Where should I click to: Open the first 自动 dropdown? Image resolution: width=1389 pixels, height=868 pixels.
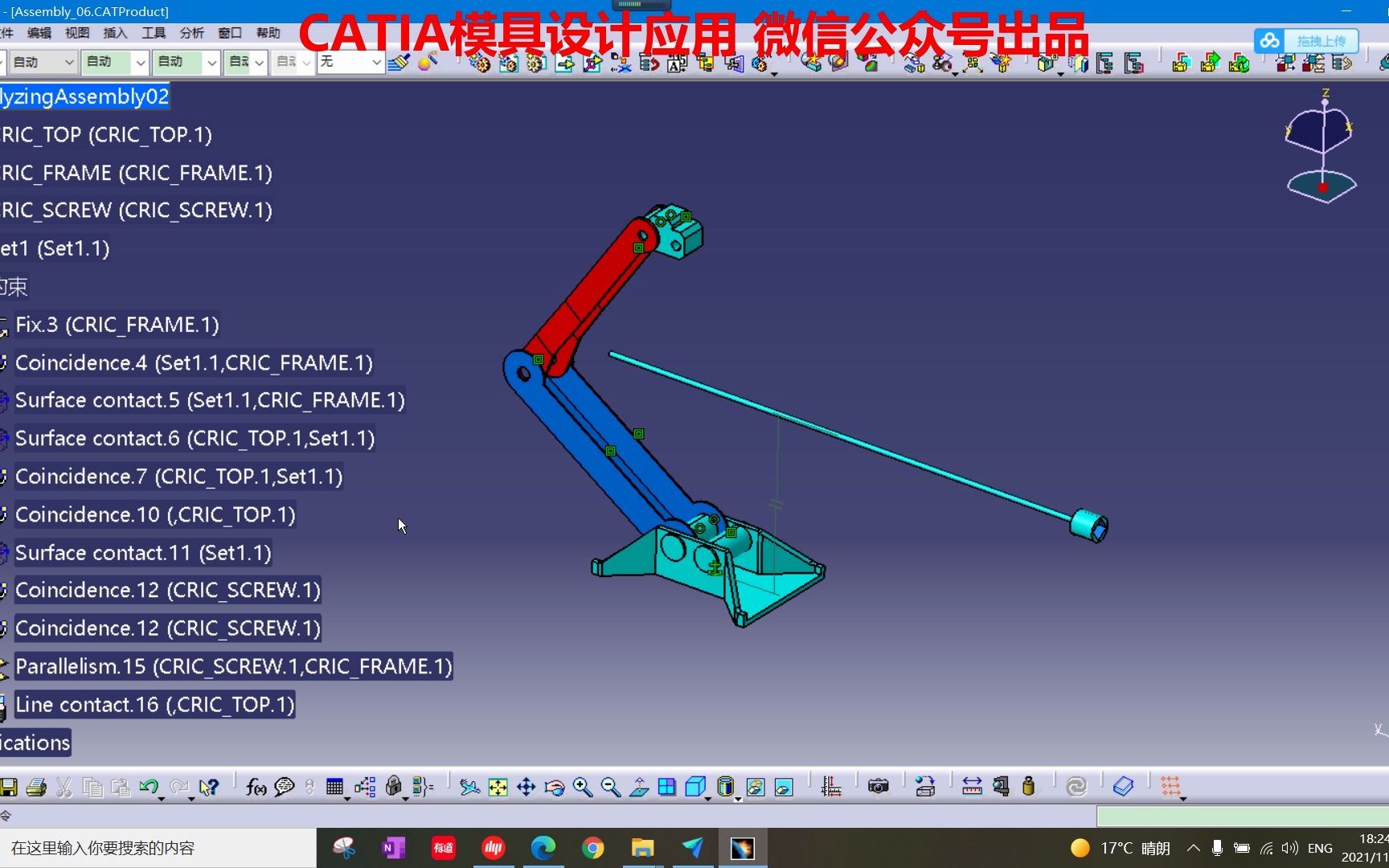pyautogui.click(x=43, y=62)
